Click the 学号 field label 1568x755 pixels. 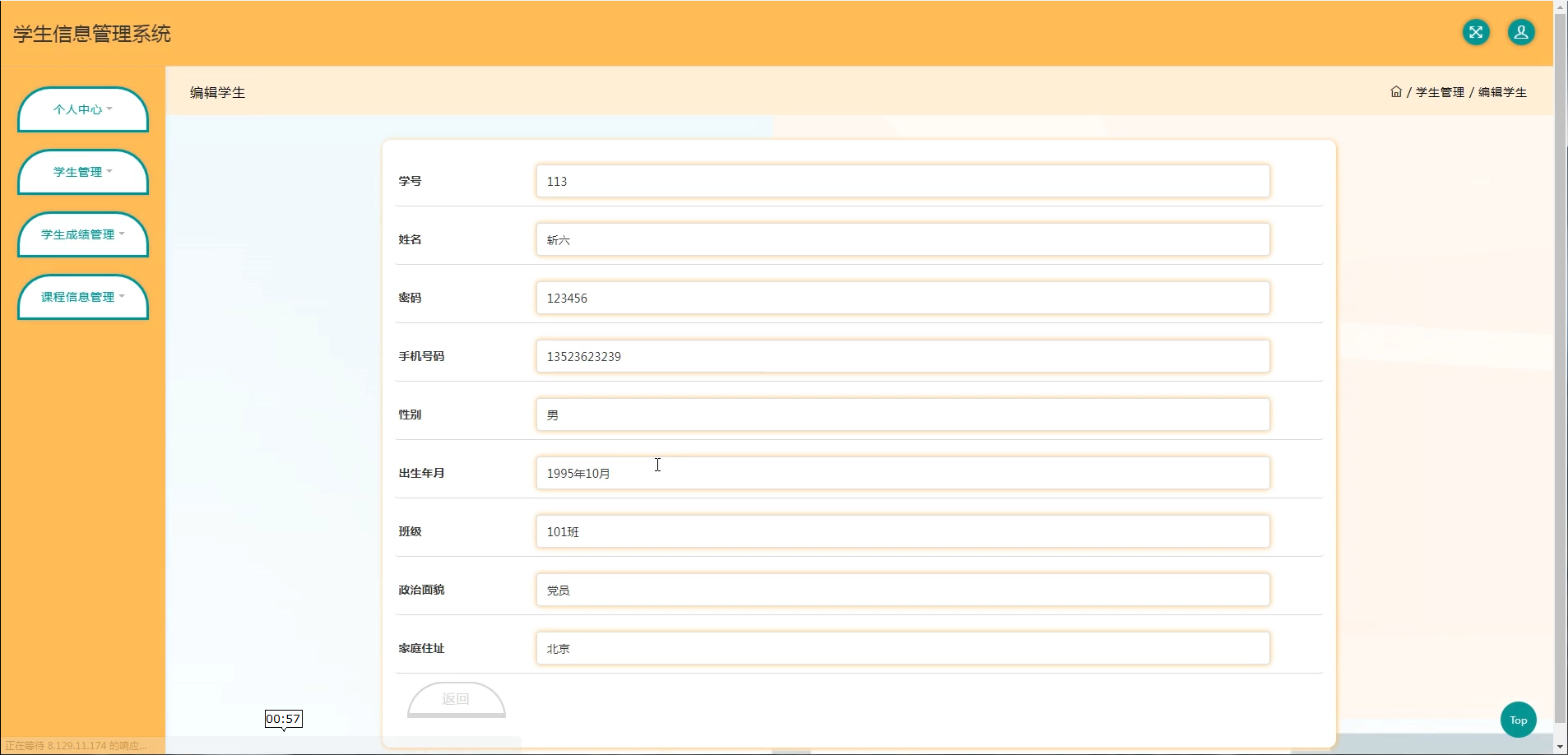click(x=410, y=181)
